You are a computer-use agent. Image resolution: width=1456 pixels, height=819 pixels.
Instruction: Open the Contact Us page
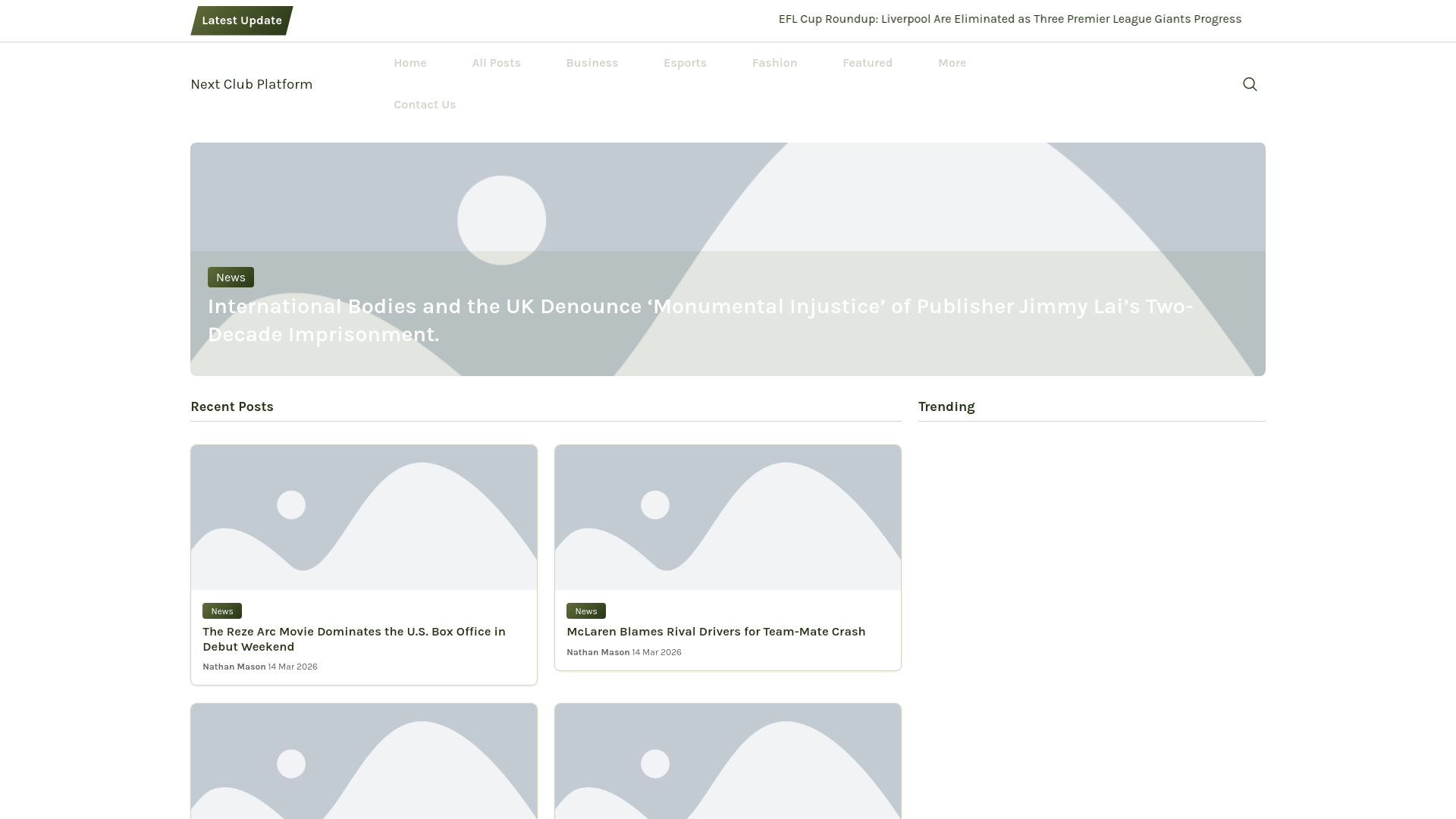424,105
